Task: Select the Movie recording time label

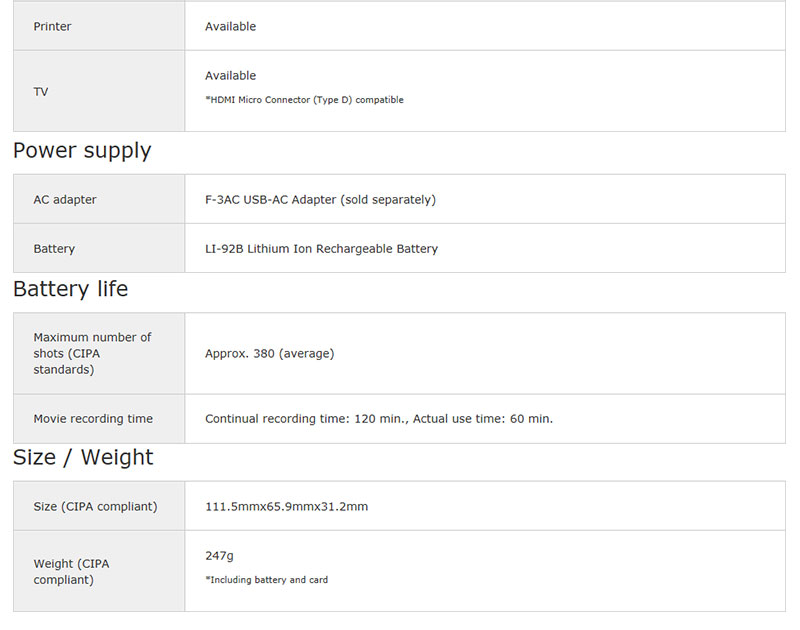Action: coord(93,419)
